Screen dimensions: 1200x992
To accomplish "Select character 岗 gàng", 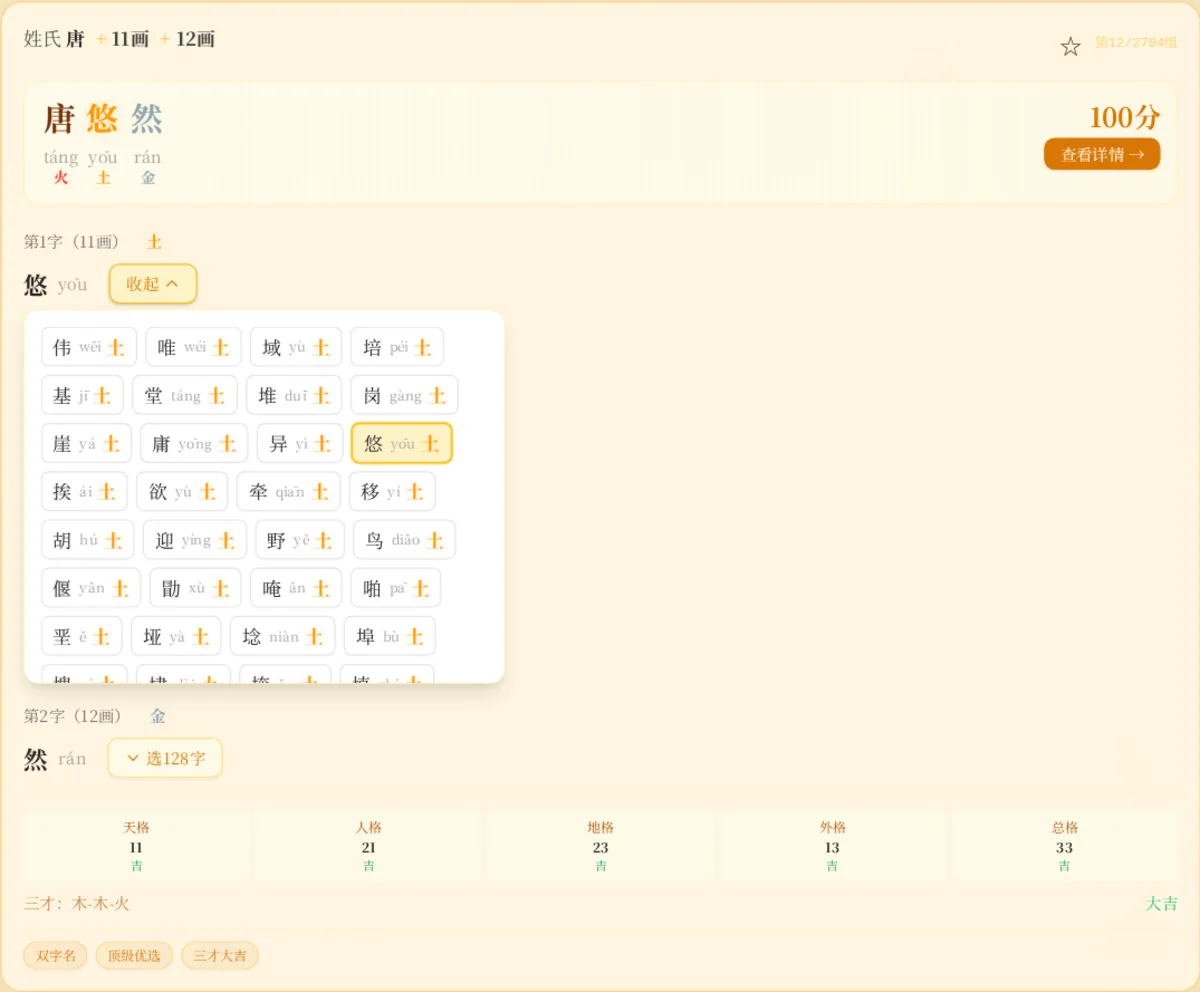I will (x=404, y=395).
